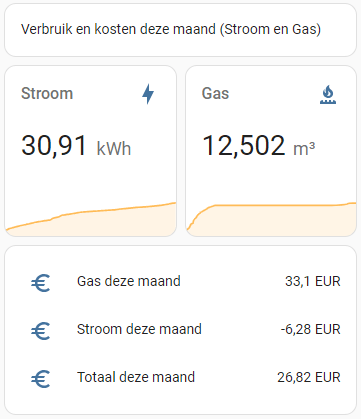Click the euro icon beside Gas deze maand
Viewport: 361px width, 419px height.
point(41,283)
